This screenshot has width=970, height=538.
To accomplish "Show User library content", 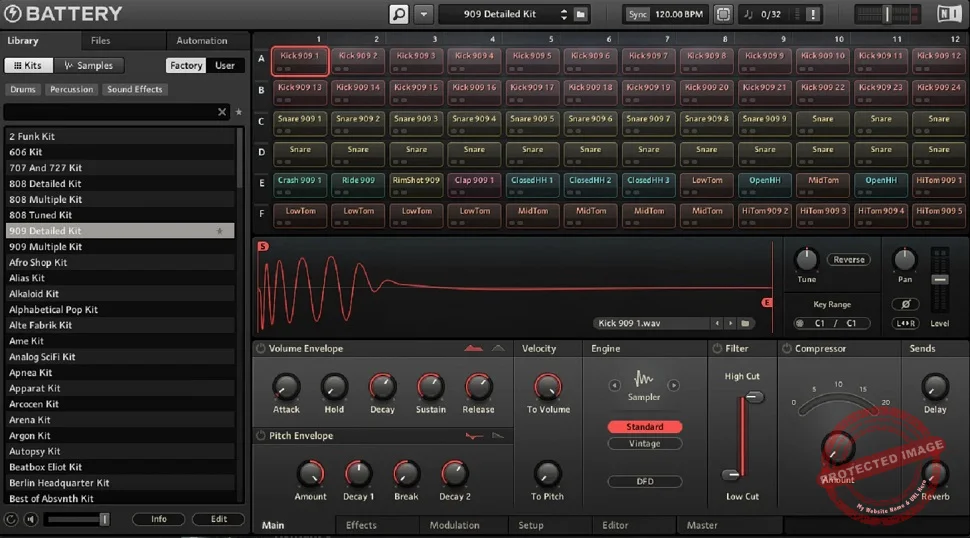I will click(225, 65).
